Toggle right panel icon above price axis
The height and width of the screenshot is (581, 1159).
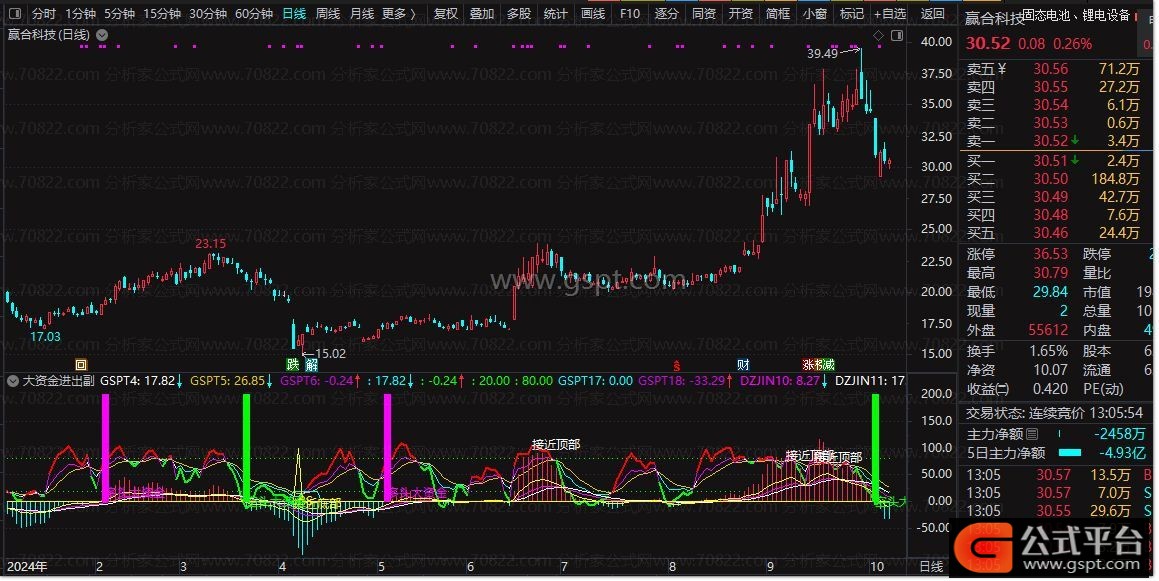[x=896, y=35]
